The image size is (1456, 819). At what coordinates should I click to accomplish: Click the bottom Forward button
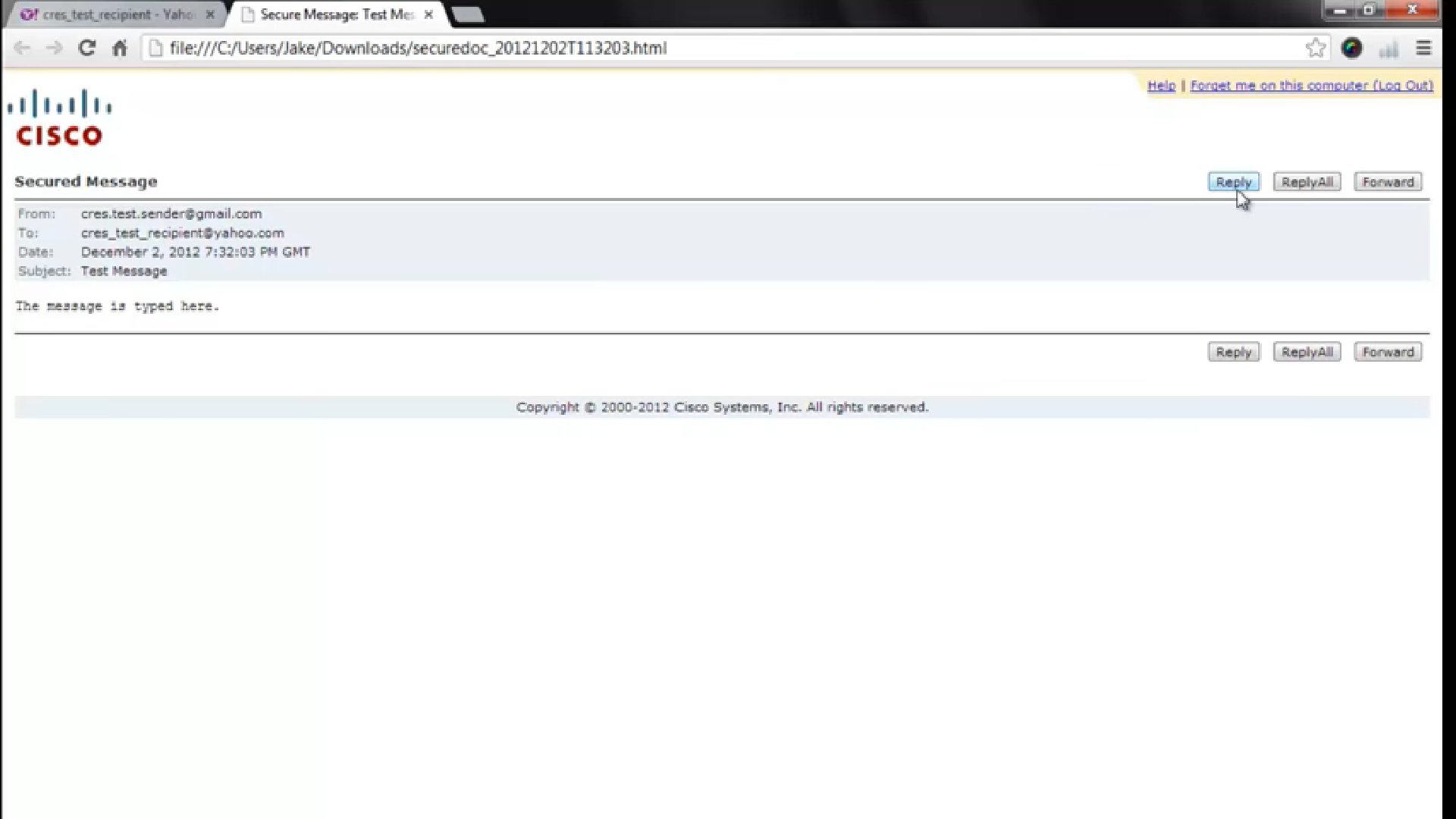point(1388,352)
